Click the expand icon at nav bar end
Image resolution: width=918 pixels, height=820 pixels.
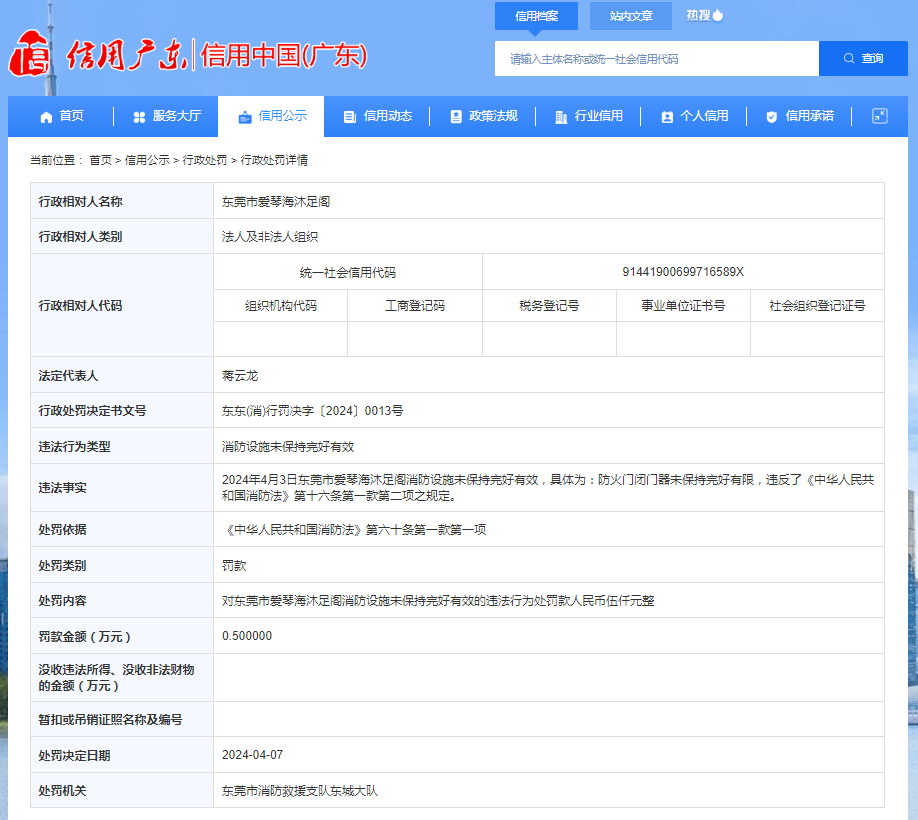tap(879, 116)
